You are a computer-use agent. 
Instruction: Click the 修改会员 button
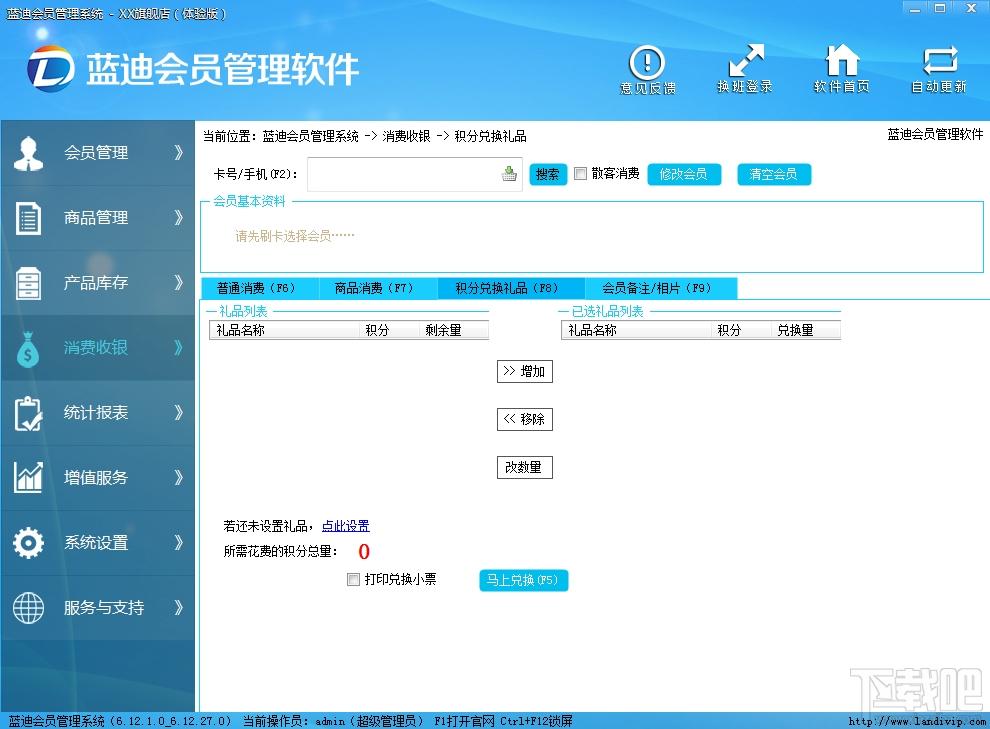(684, 174)
